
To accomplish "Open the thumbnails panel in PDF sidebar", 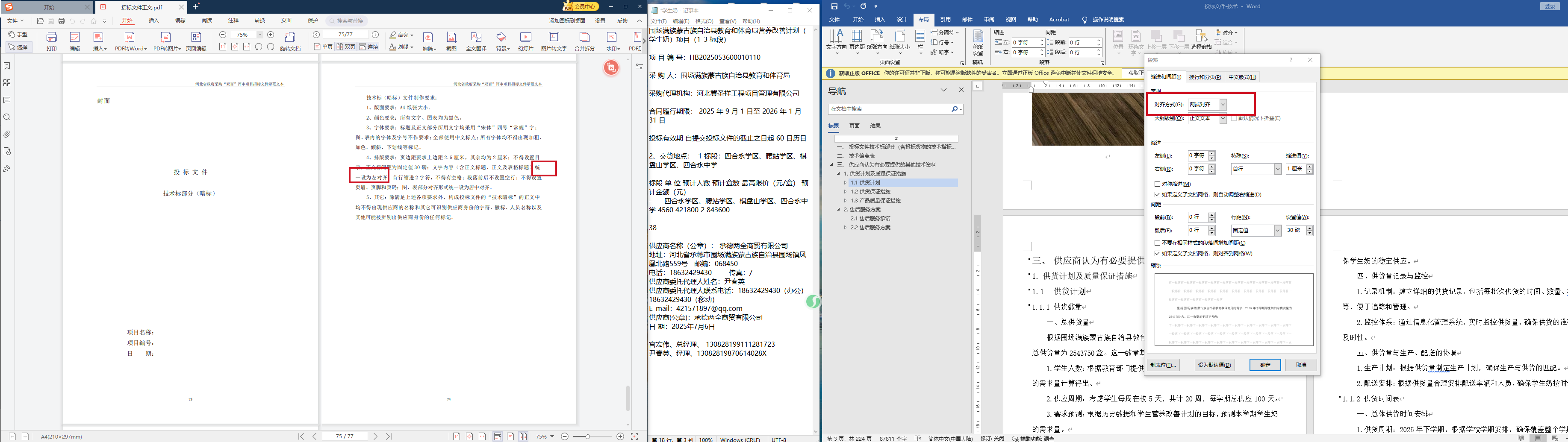I will pos(7,83).
